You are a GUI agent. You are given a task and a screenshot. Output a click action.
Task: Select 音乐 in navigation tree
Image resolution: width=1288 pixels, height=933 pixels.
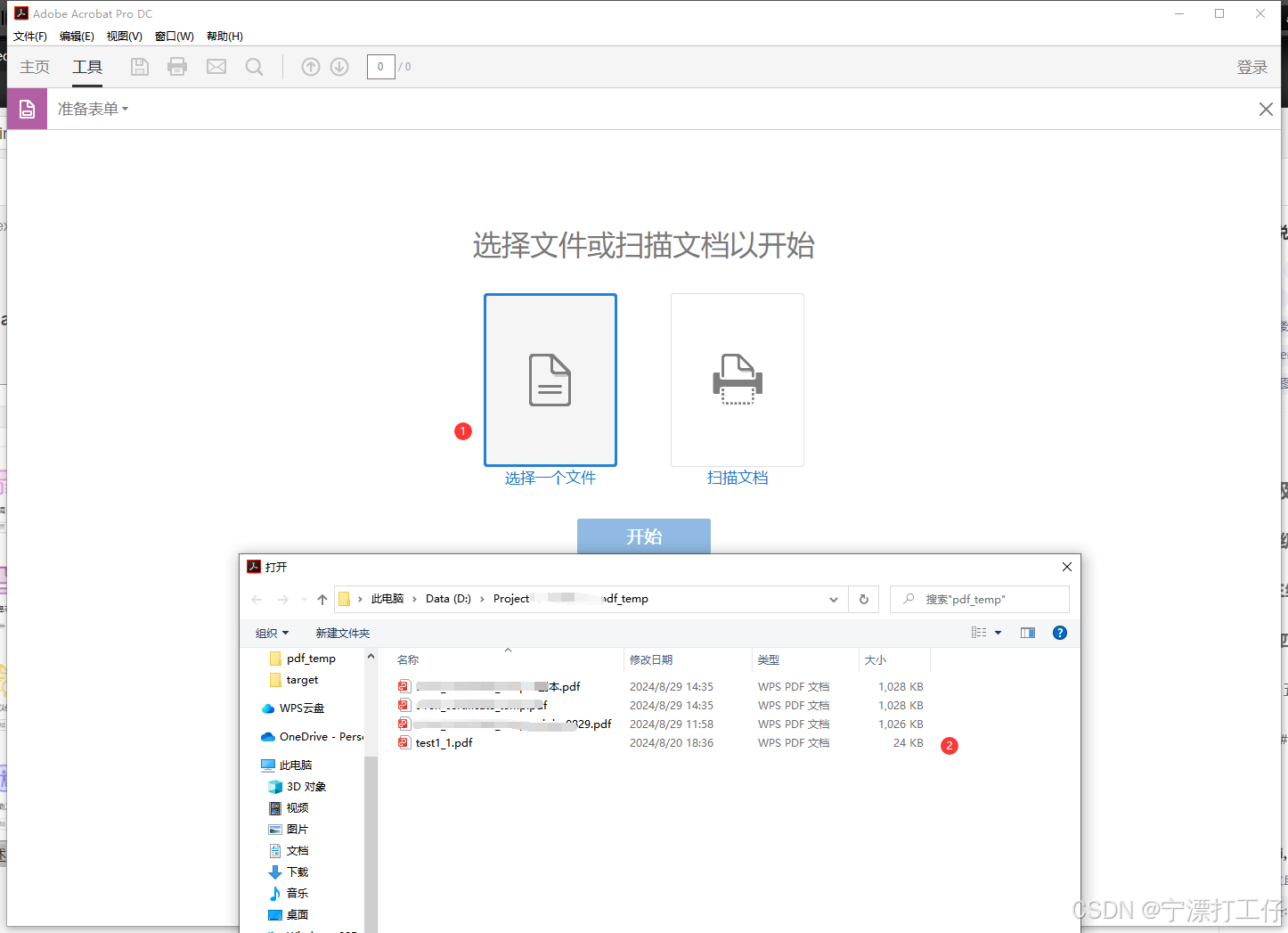289,894
